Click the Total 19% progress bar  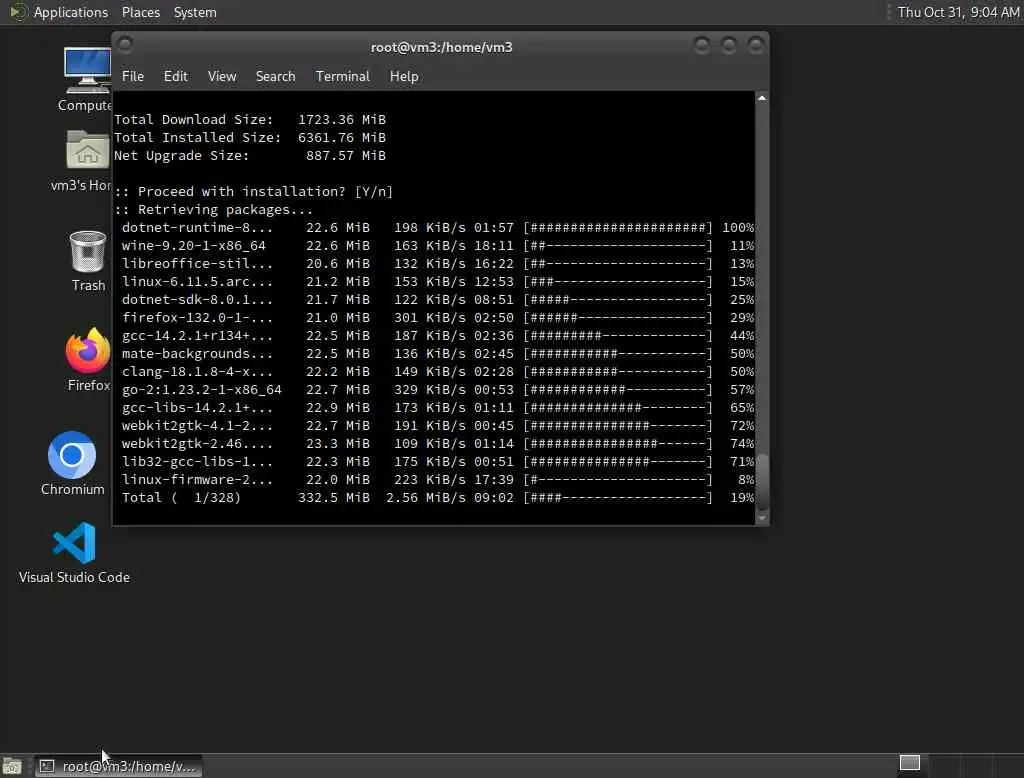[x=618, y=497]
